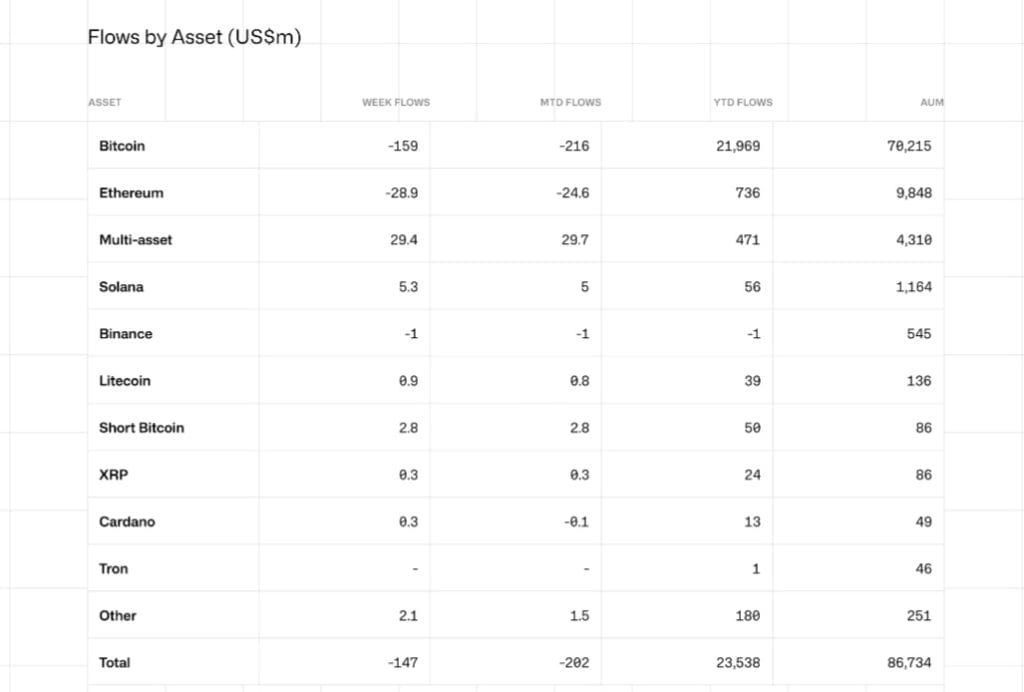Click the Ethereum asset name
Screen dimensions: 1024x692
[131, 193]
